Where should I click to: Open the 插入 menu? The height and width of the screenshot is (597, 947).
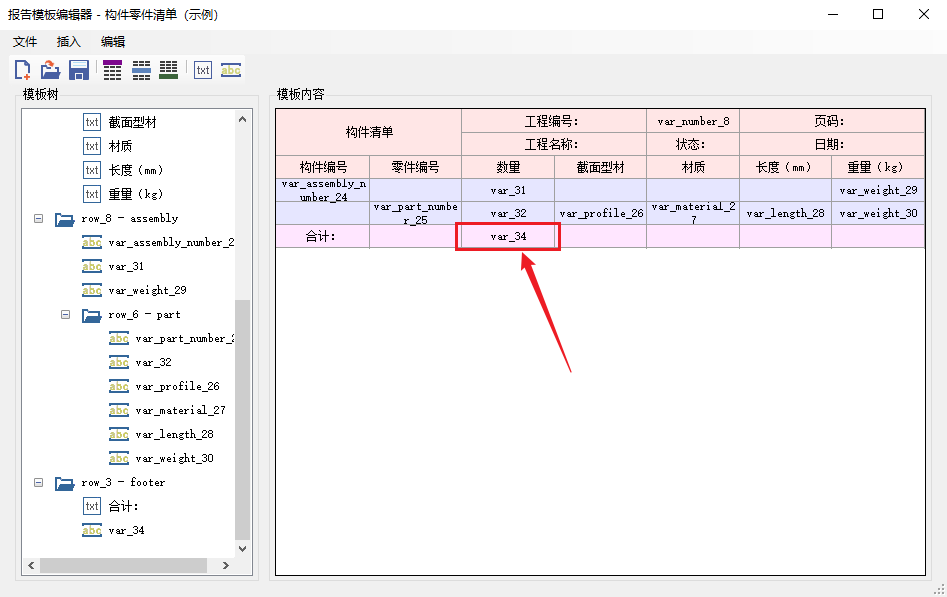pyautogui.click(x=68, y=42)
